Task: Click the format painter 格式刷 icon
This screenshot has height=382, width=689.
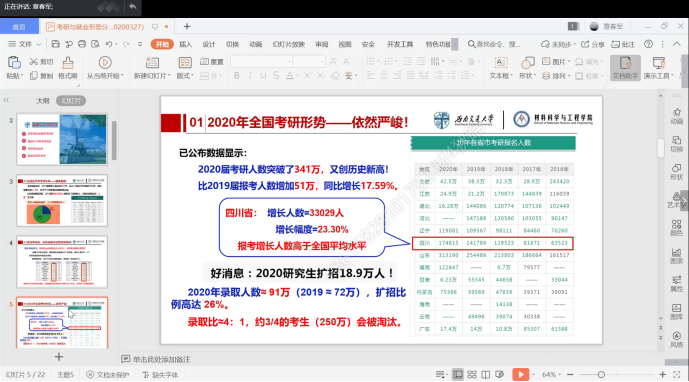Action: (68, 68)
